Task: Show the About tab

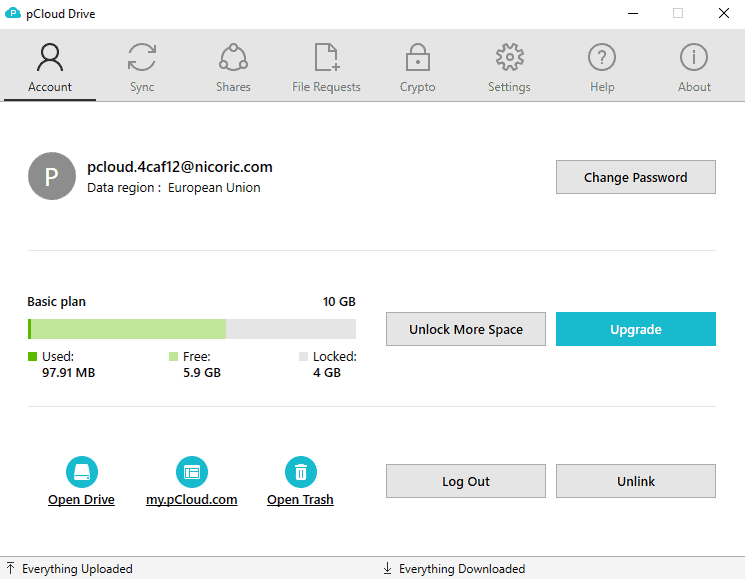Action: [694, 67]
